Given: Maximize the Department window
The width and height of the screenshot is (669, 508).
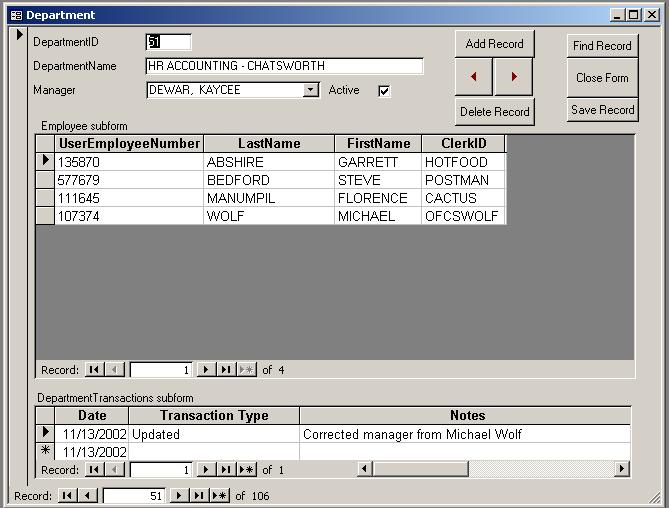Looking at the screenshot, I should [x=634, y=15].
